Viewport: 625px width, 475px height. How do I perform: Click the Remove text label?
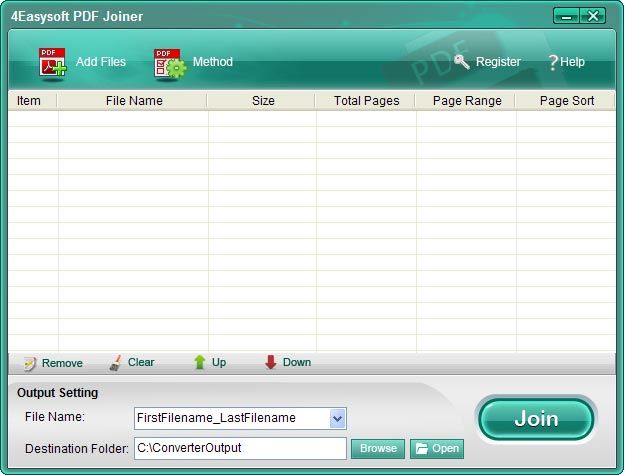[62, 363]
